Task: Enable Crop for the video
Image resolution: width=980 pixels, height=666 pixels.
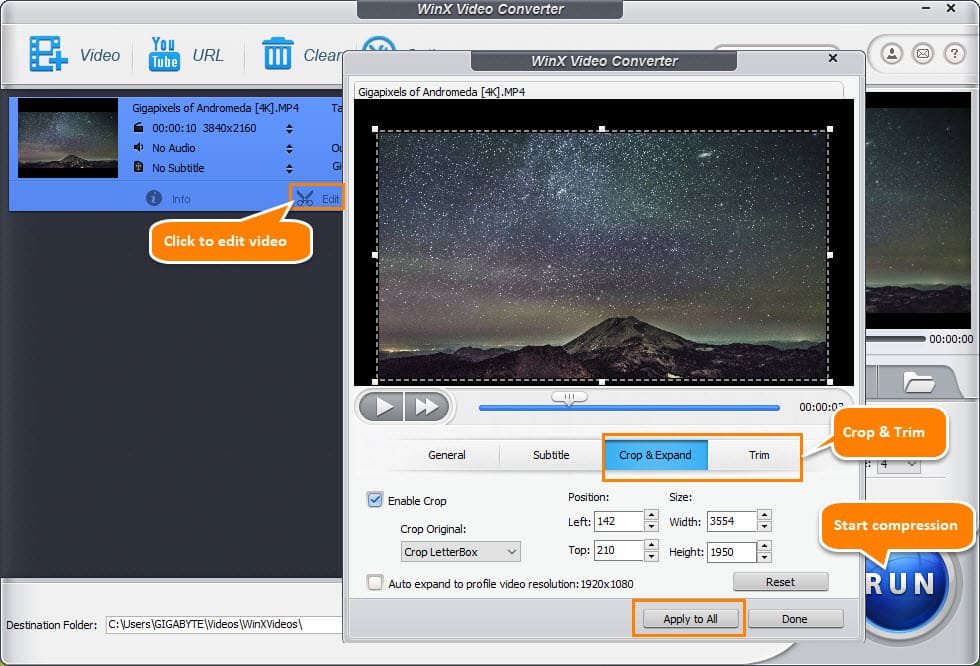Action: coord(375,500)
